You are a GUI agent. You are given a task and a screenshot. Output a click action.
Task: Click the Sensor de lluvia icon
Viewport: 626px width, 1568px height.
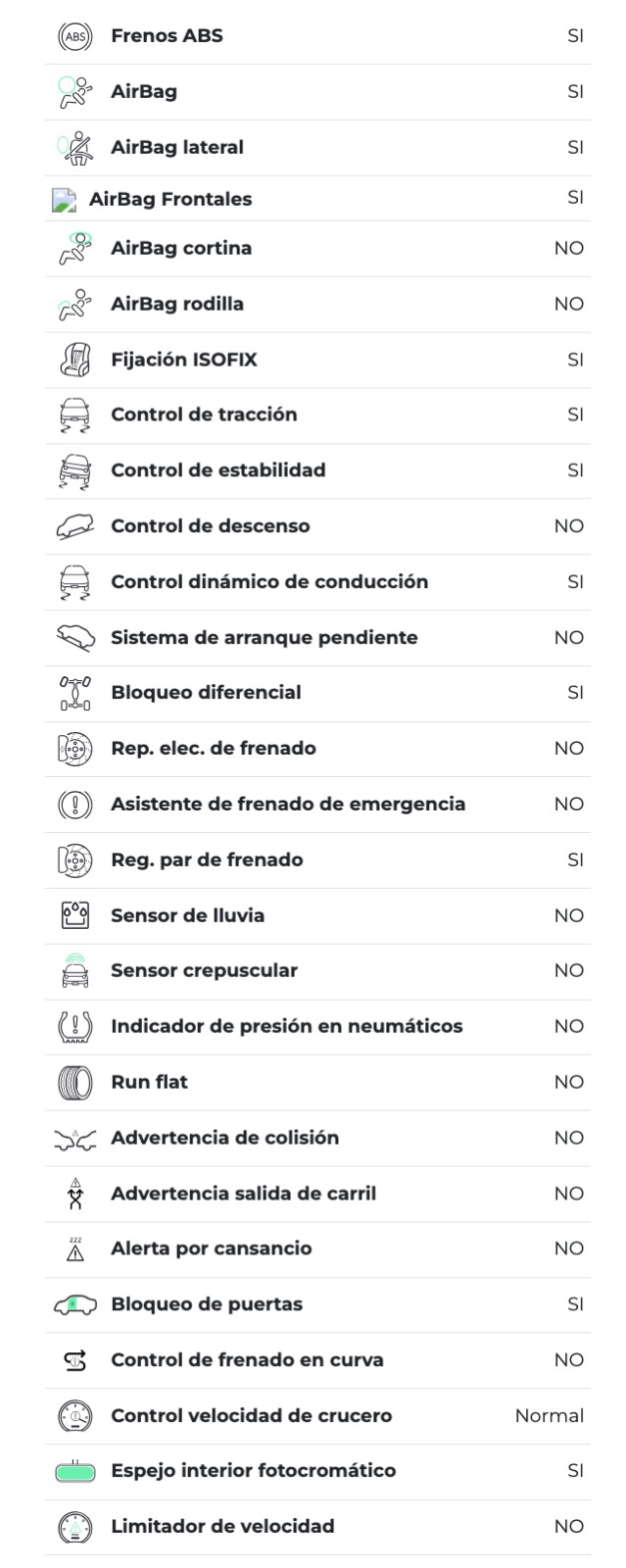pos(75,915)
